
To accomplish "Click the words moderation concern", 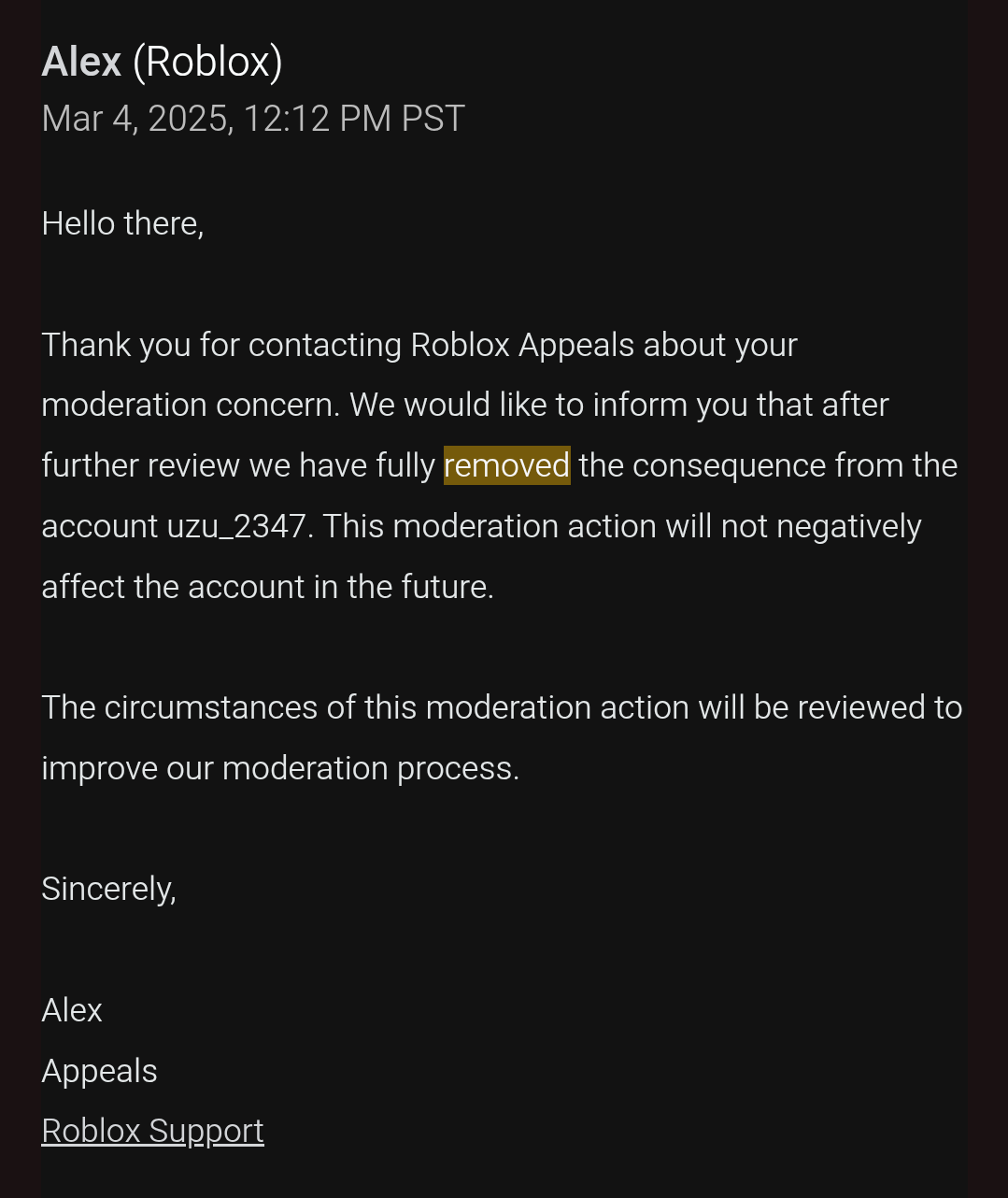I will click(x=192, y=406).
